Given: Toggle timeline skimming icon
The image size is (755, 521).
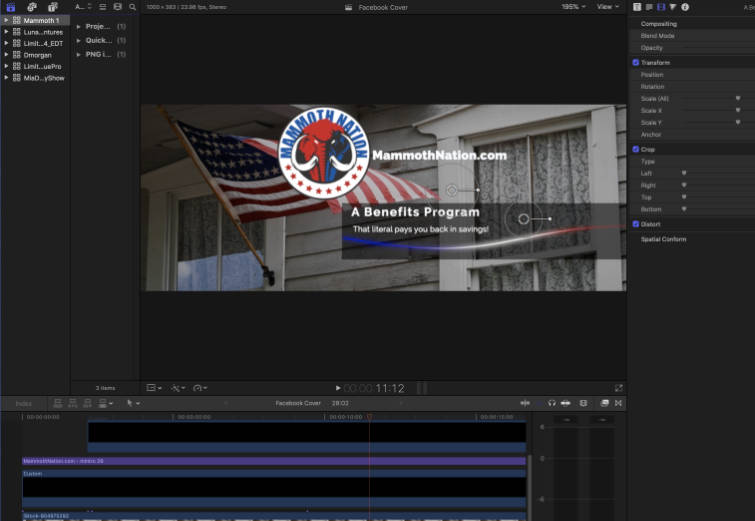Looking at the screenshot, I should click(525, 403).
